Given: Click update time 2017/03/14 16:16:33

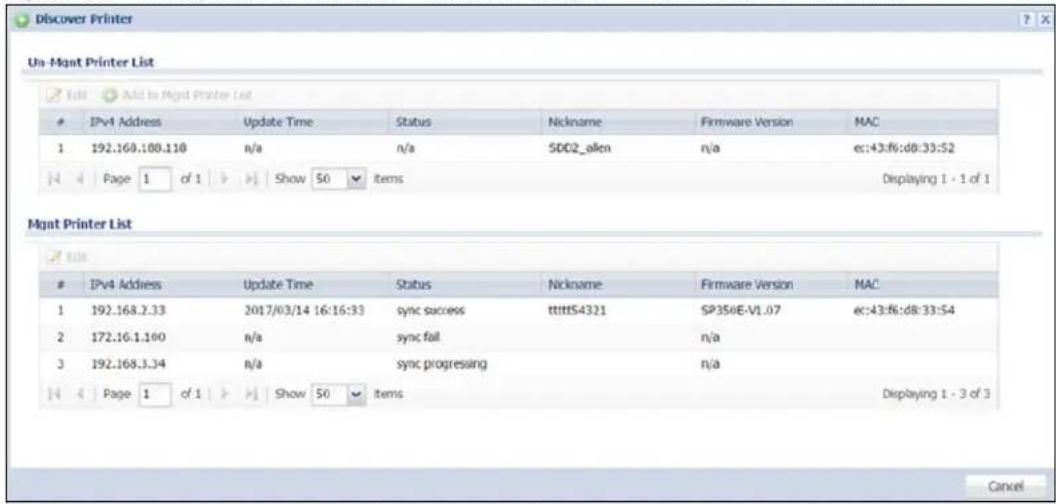Looking at the screenshot, I should pyautogui.click(x=304, y=311).
